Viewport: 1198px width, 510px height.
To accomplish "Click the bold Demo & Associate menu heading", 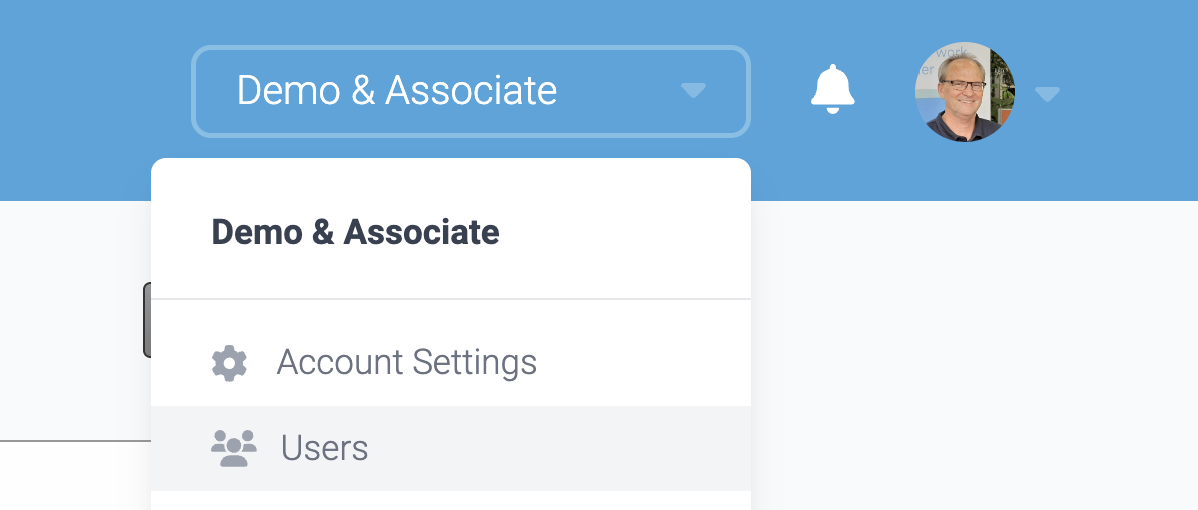I will pyautogui.click(x=355, y=232).
